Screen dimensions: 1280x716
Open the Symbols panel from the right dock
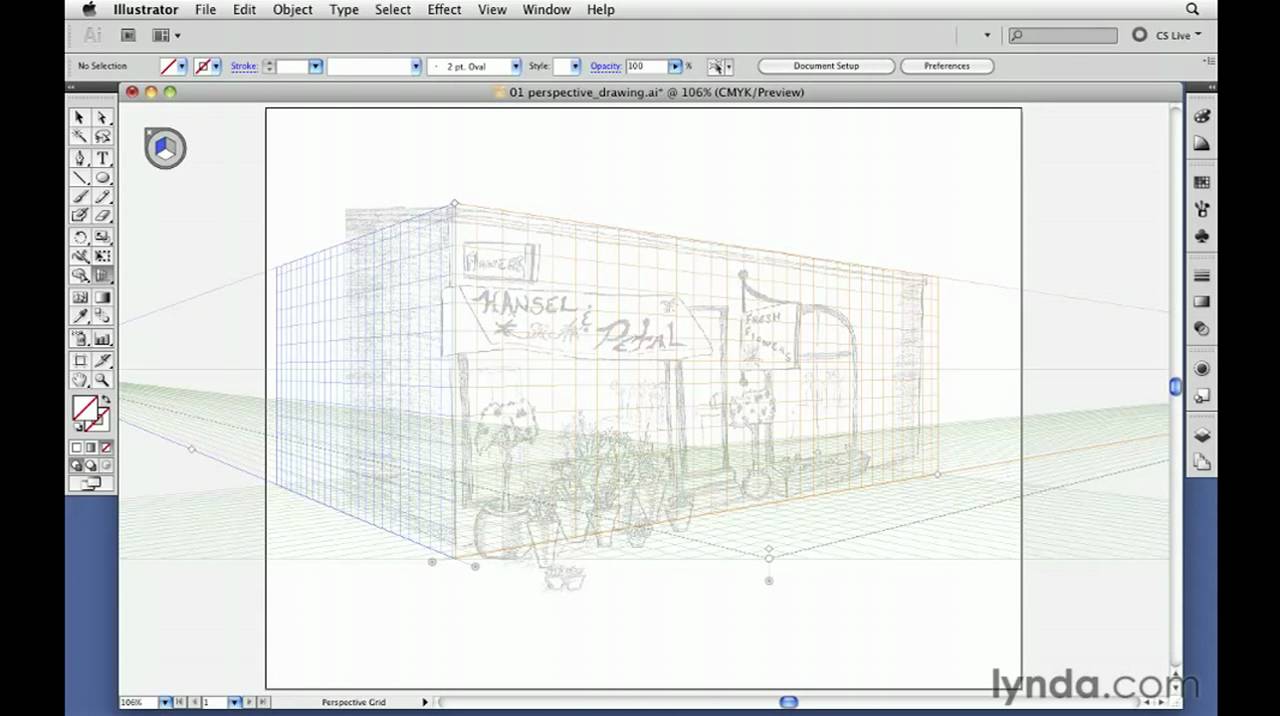point(1202,236)
